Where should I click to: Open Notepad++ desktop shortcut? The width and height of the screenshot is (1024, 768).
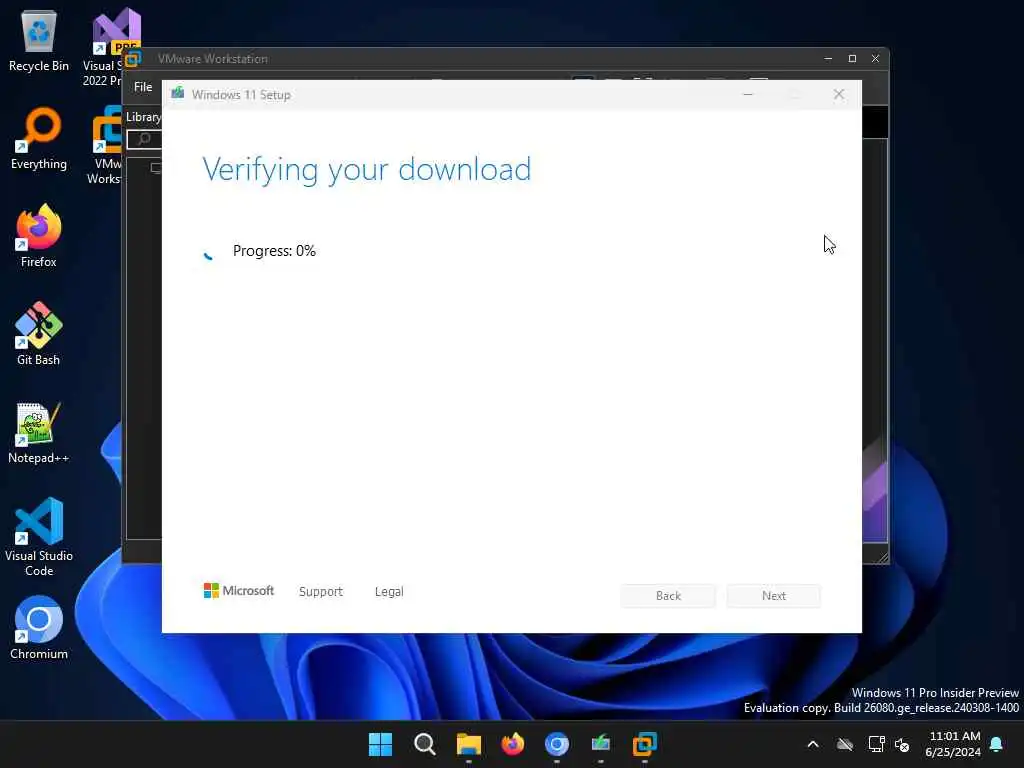pyautogui.click(x=39, y=432)
